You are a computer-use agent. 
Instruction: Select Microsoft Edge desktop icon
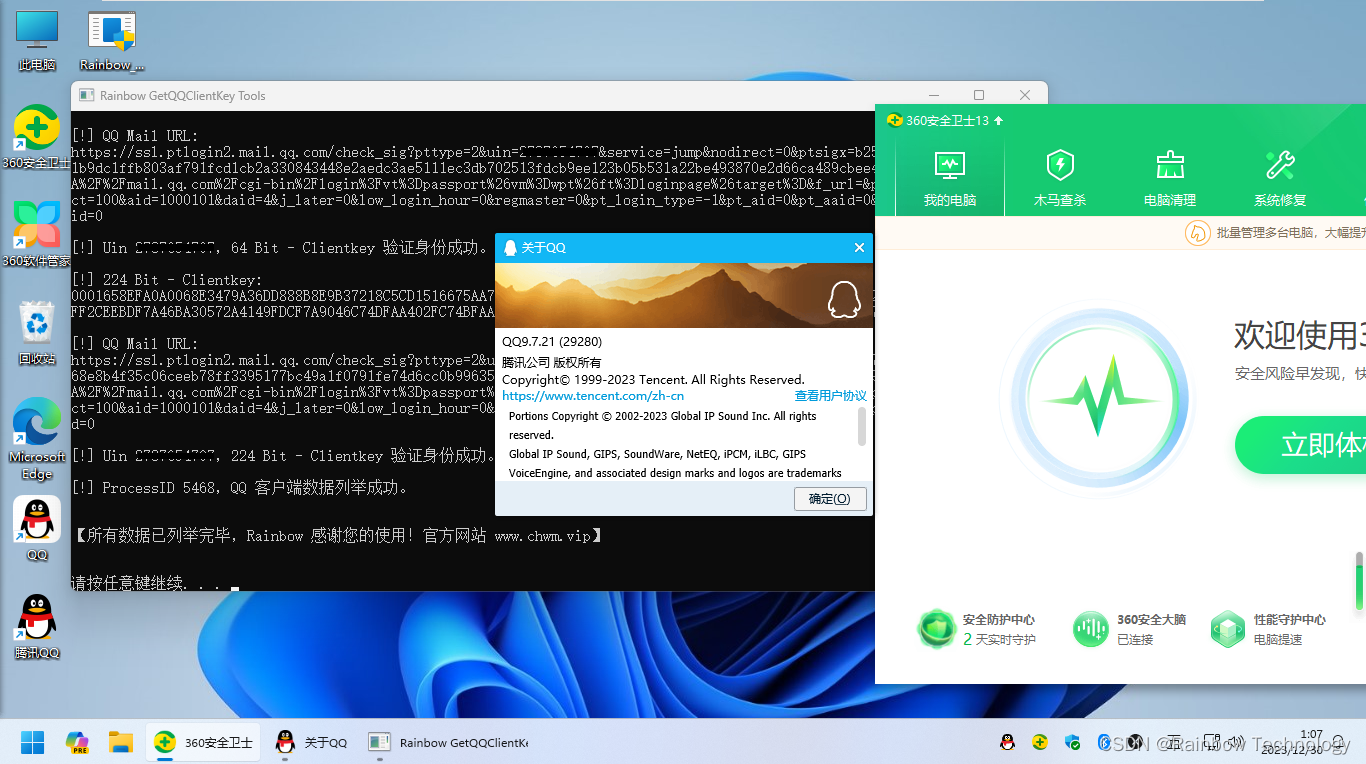coord(37,440)
